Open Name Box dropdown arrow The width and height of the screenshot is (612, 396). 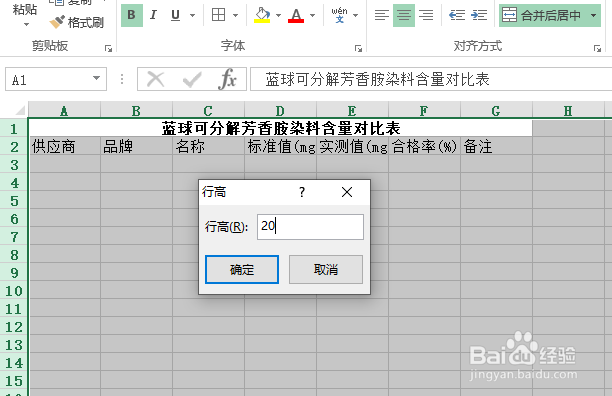(x=96, y=78)
